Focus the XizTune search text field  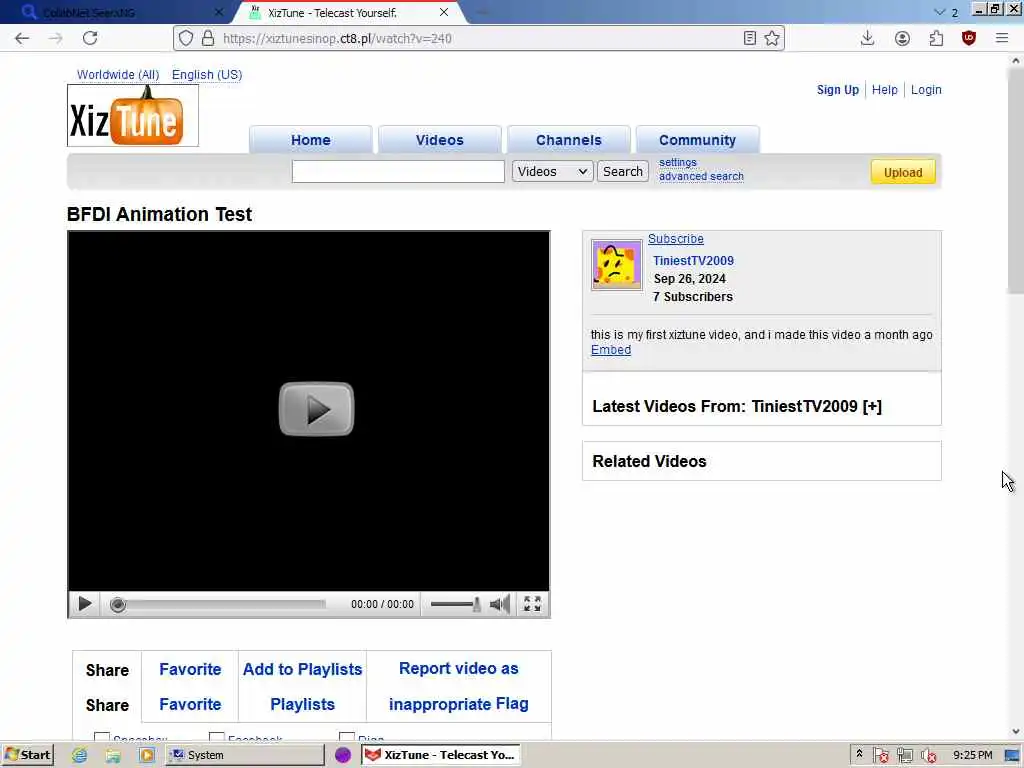(x=398, y=172)
